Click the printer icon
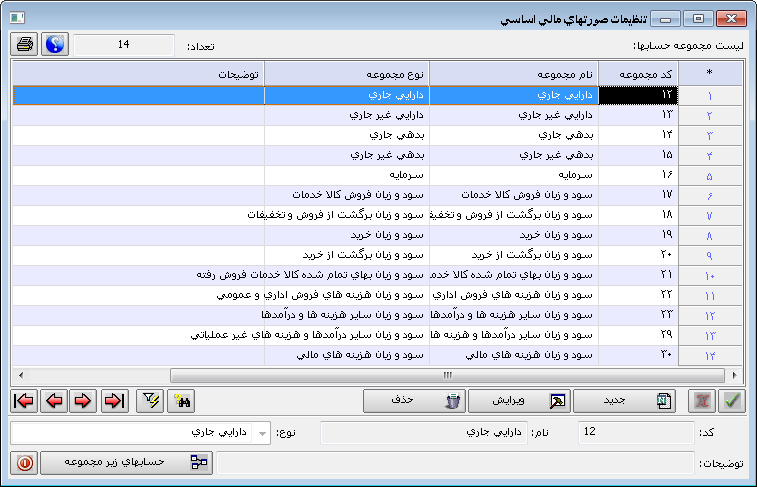Image resolution: width=757 pixels, height=487 pixels. pyautogui.click(x=24, y=44)
